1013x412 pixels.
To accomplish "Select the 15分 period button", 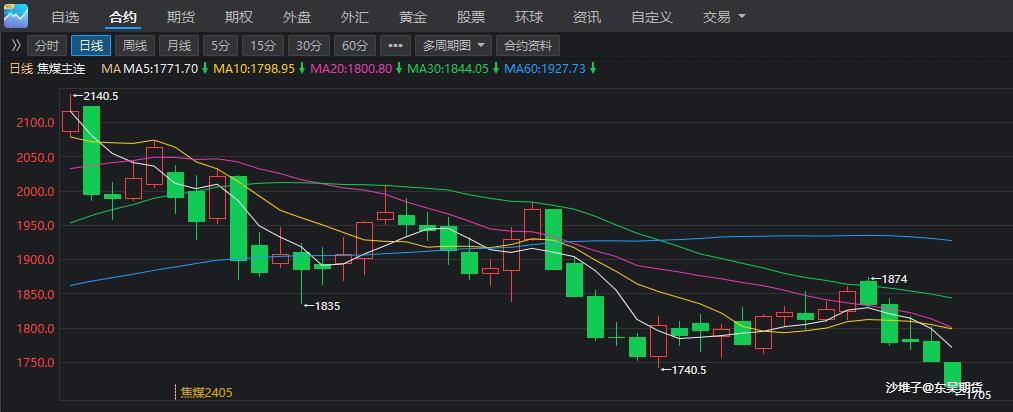I will [264, 45].
